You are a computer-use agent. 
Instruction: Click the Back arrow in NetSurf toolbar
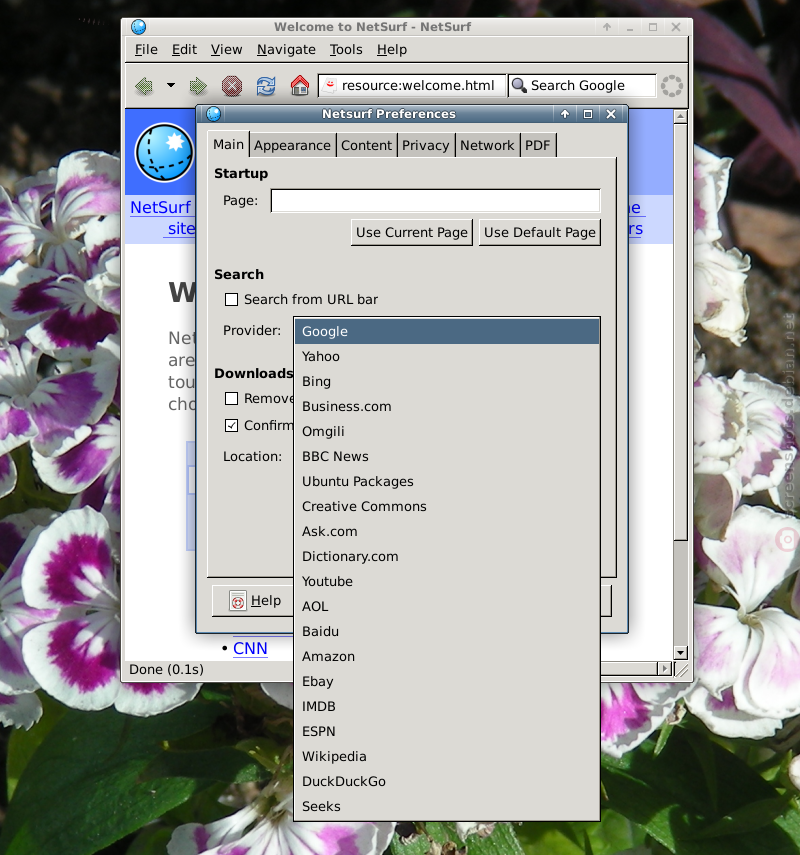pyautogui.click(x=145, y=86)
